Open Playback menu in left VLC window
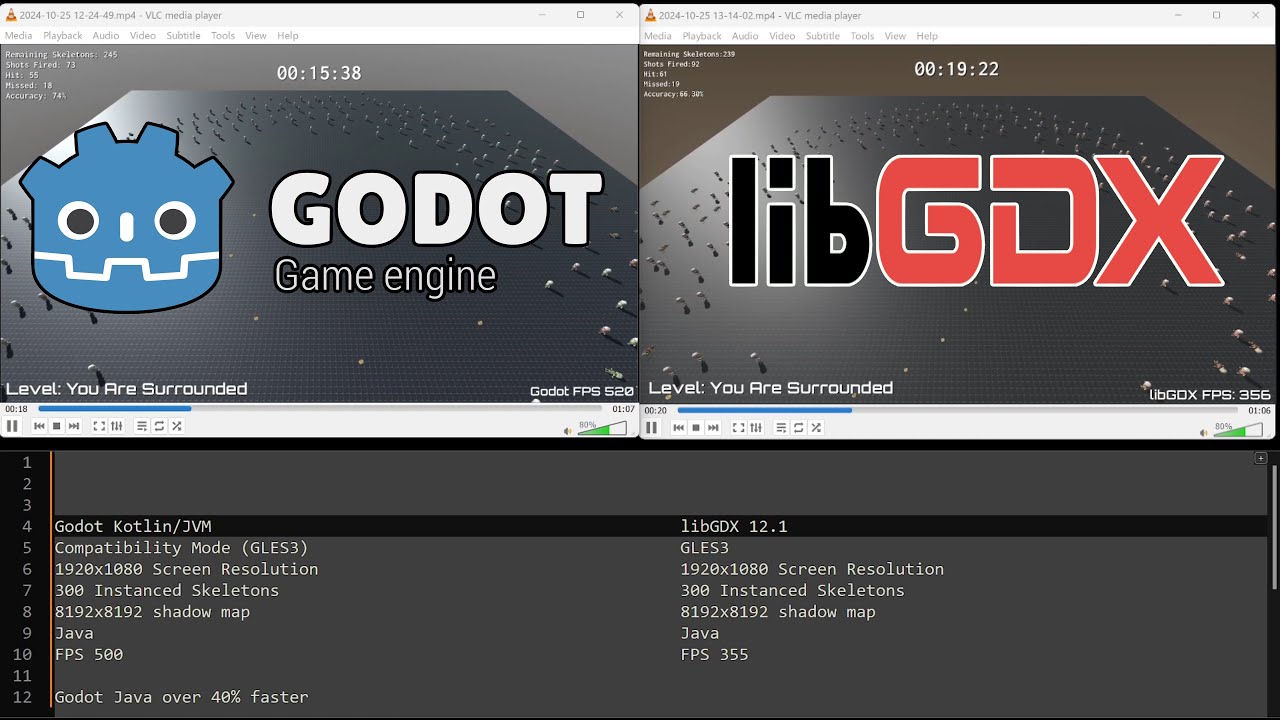 pyautogui.click(x=63, y=35)
